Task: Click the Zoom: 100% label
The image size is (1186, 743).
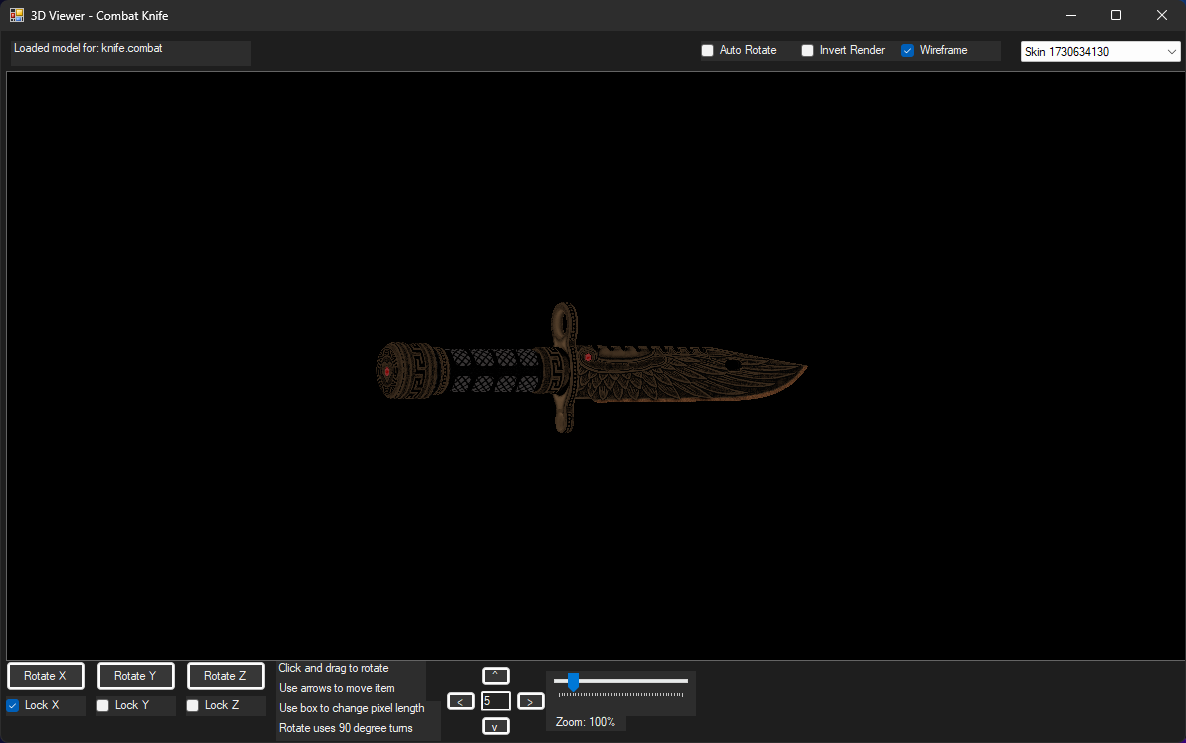Action: pyautogui.click(x=585, y=721)
